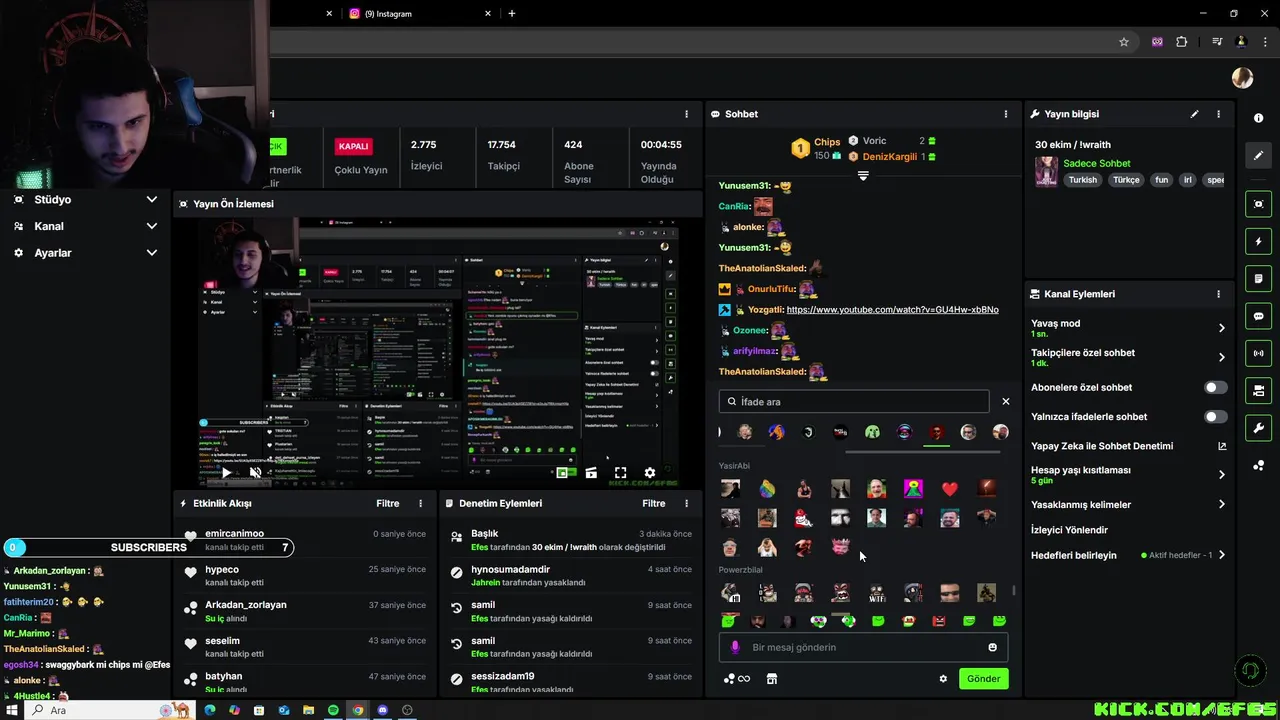Open chat settings gear icon
The height and width of the screenshot is (720, 1280).
click(942, 679)
